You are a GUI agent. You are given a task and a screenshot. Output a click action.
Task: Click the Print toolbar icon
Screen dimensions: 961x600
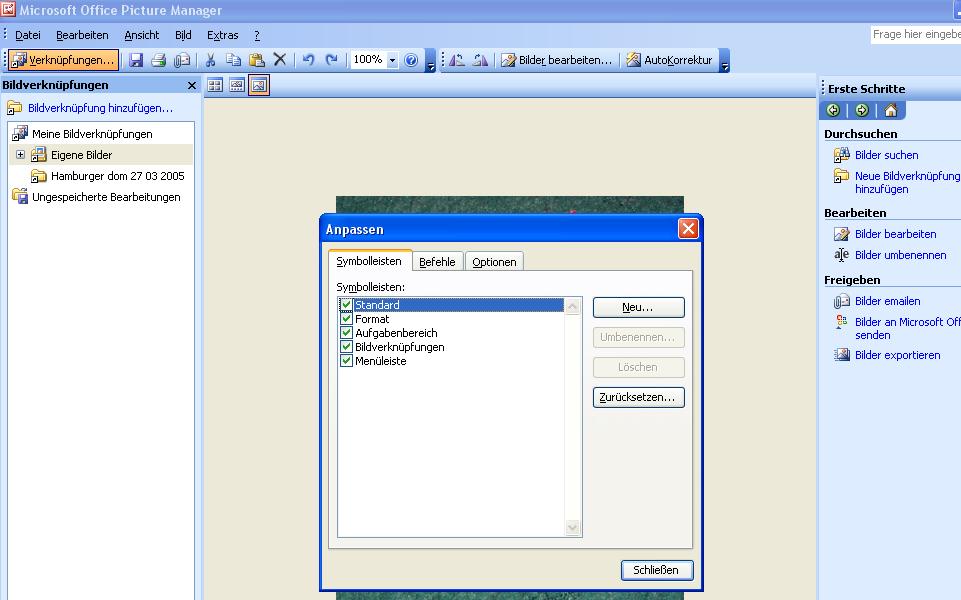pyautogui.click(x=159, y=60)
